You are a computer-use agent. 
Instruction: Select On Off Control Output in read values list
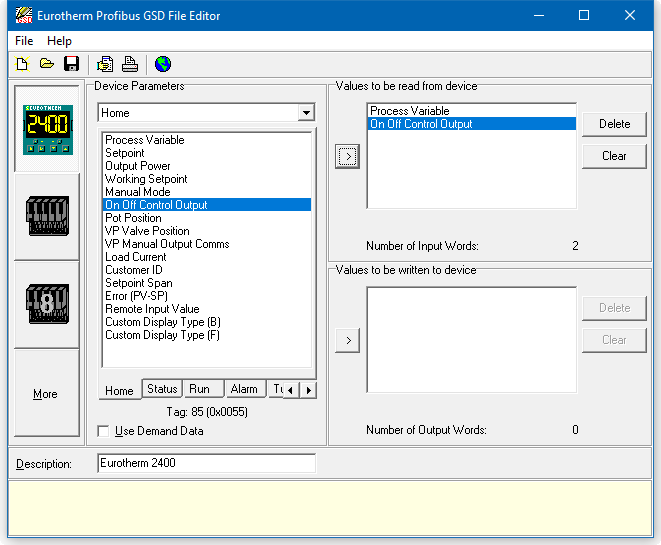pyautogui.click(x=471, y=124)
